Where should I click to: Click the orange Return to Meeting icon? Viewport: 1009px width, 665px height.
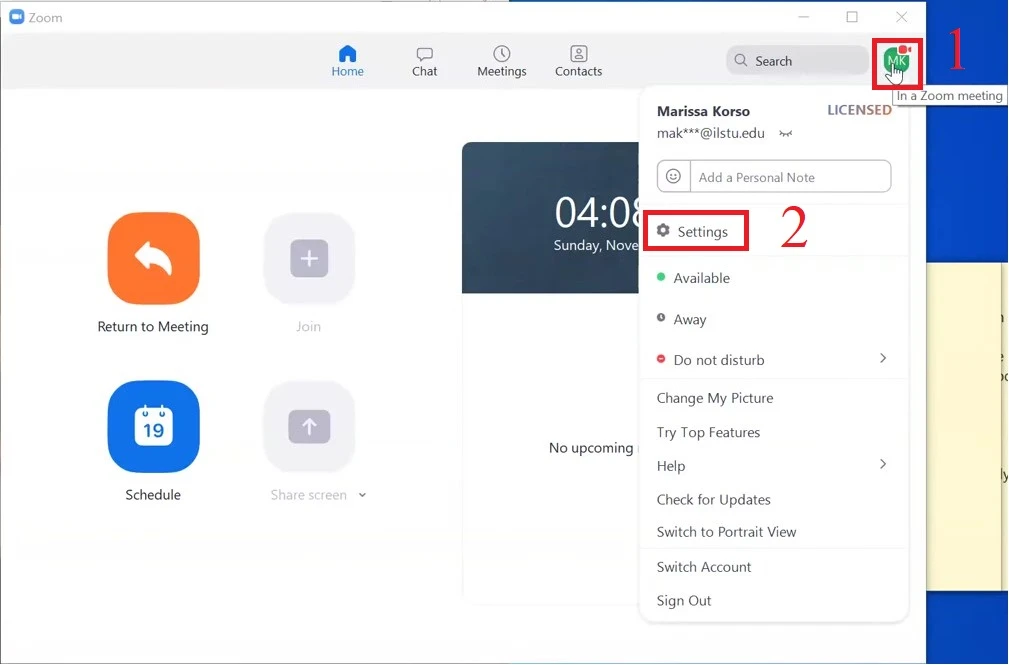pyautogui.click(x=153, y=258)
